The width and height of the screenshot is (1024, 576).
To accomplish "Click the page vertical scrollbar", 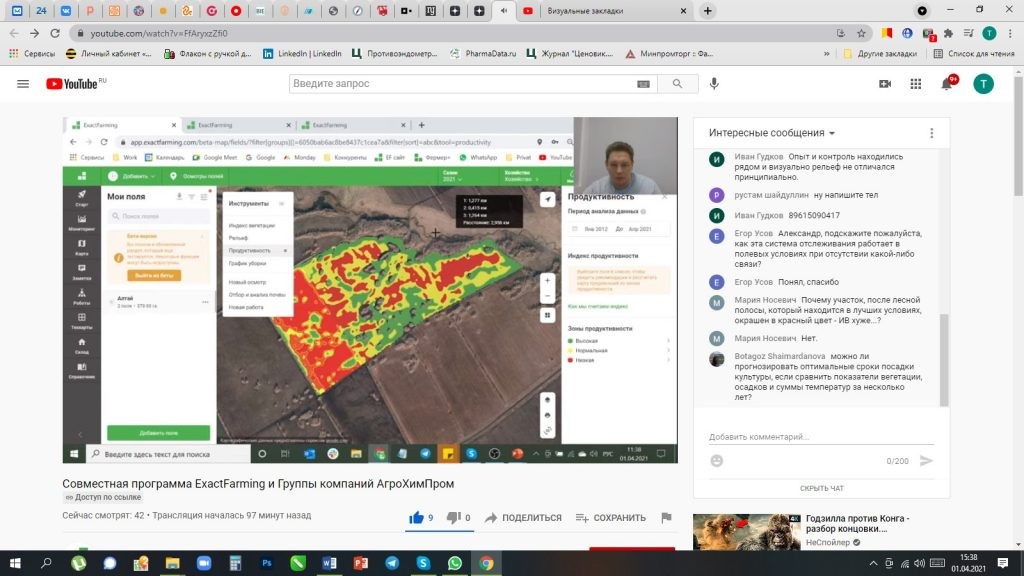I will tap(1018, 137).
